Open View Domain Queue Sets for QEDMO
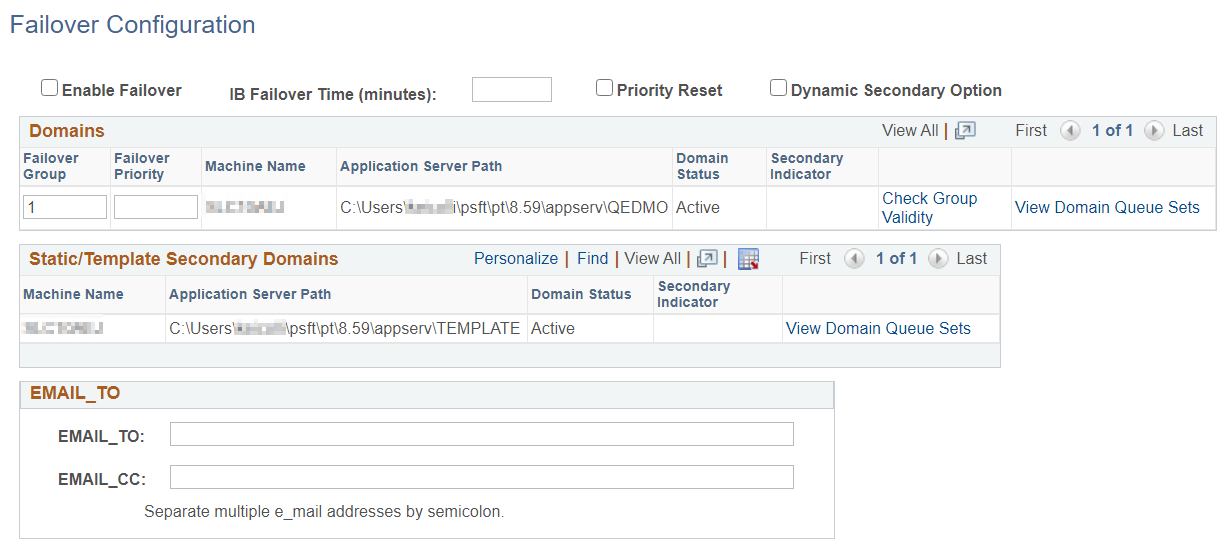 [1107, 208]
